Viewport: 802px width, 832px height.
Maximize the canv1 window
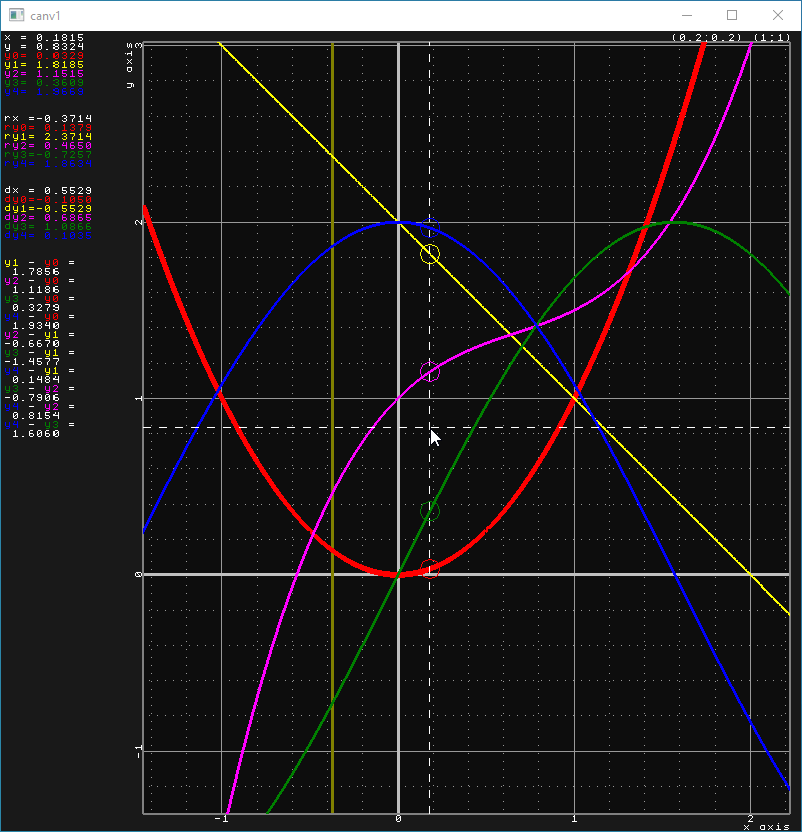pos(732,16)
